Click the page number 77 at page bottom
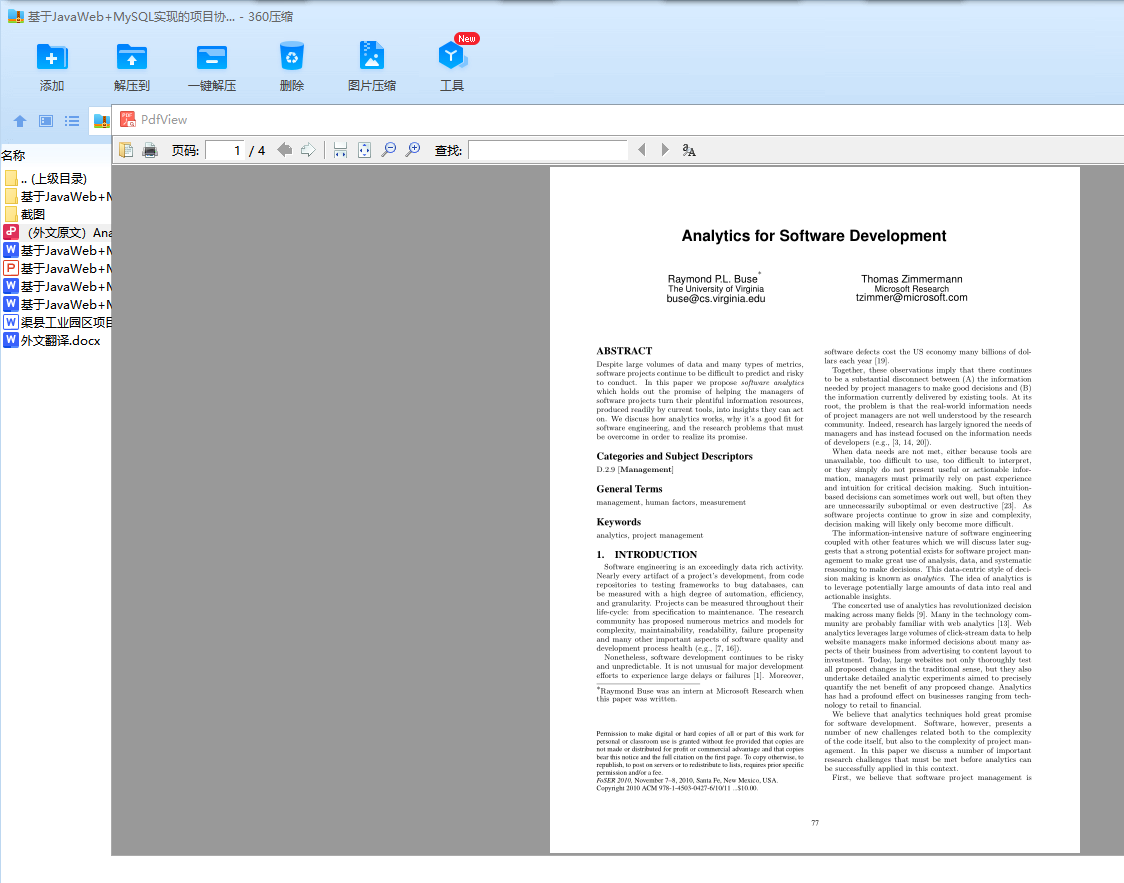Screen dimensions: 1124x883 (x=815, y=823)
